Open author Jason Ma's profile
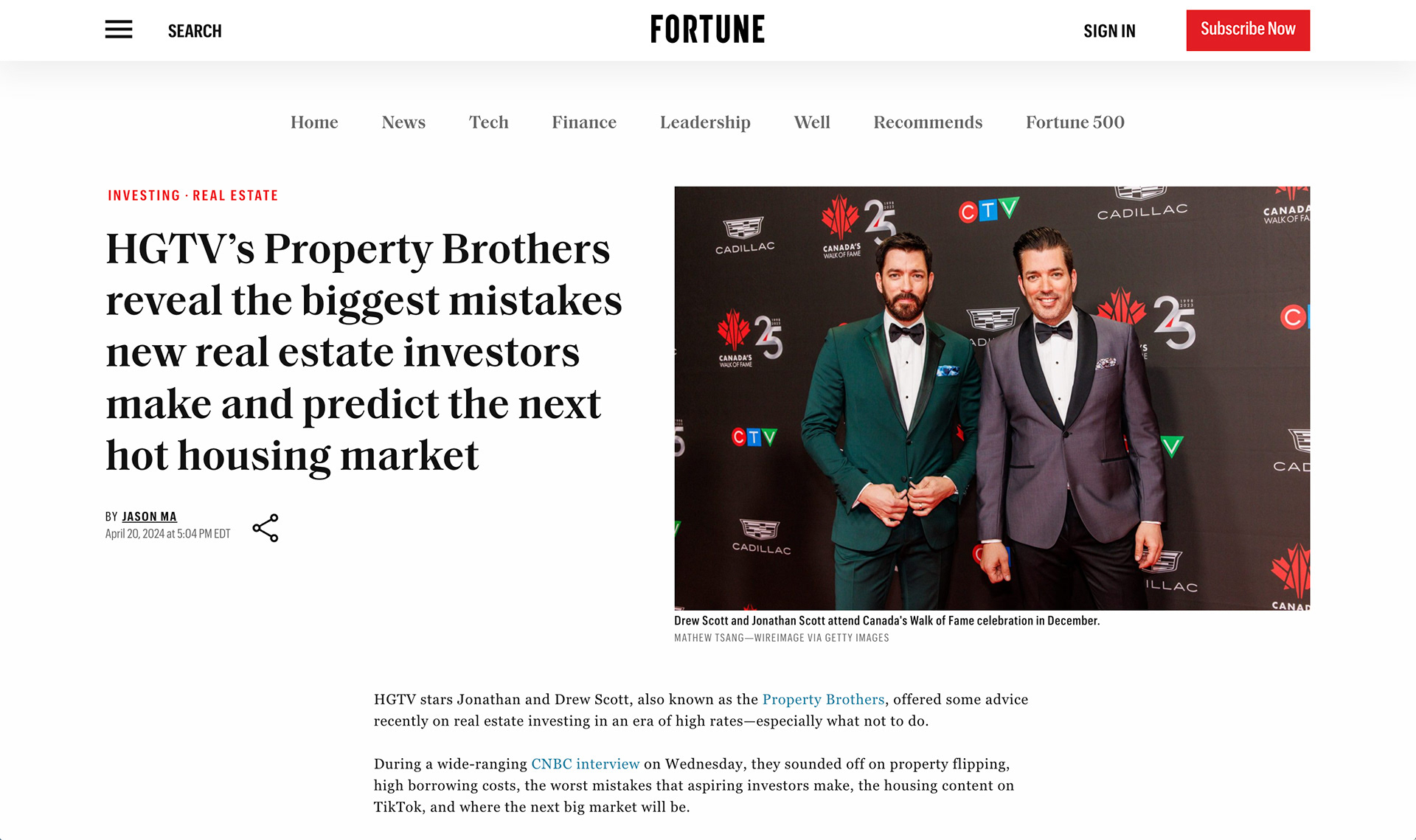The height and width of the screenshot is (840, 1416). tap(149, 517)
